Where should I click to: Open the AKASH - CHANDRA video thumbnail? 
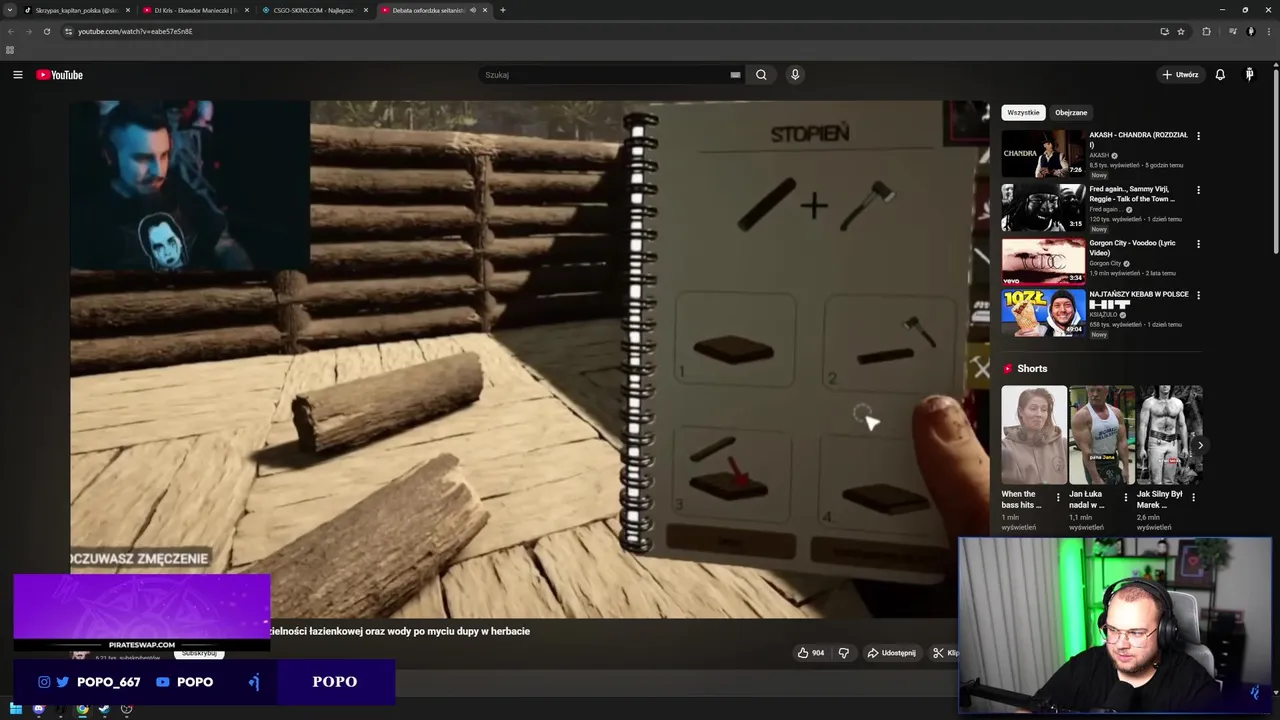pos(1043,153)
